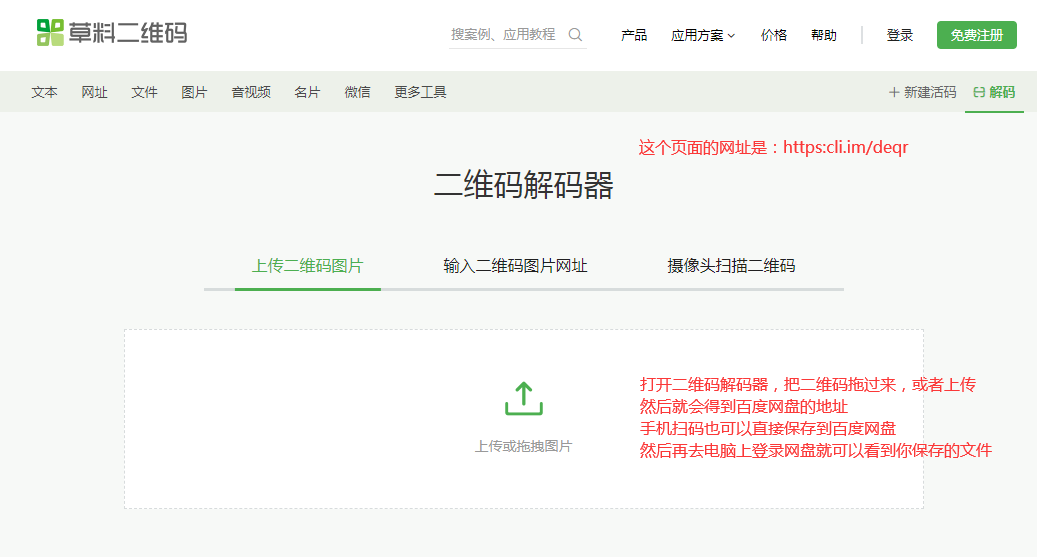Open the 帮助 link
The height and width of the screenshot is (557, 1037).
click(824, 35)
